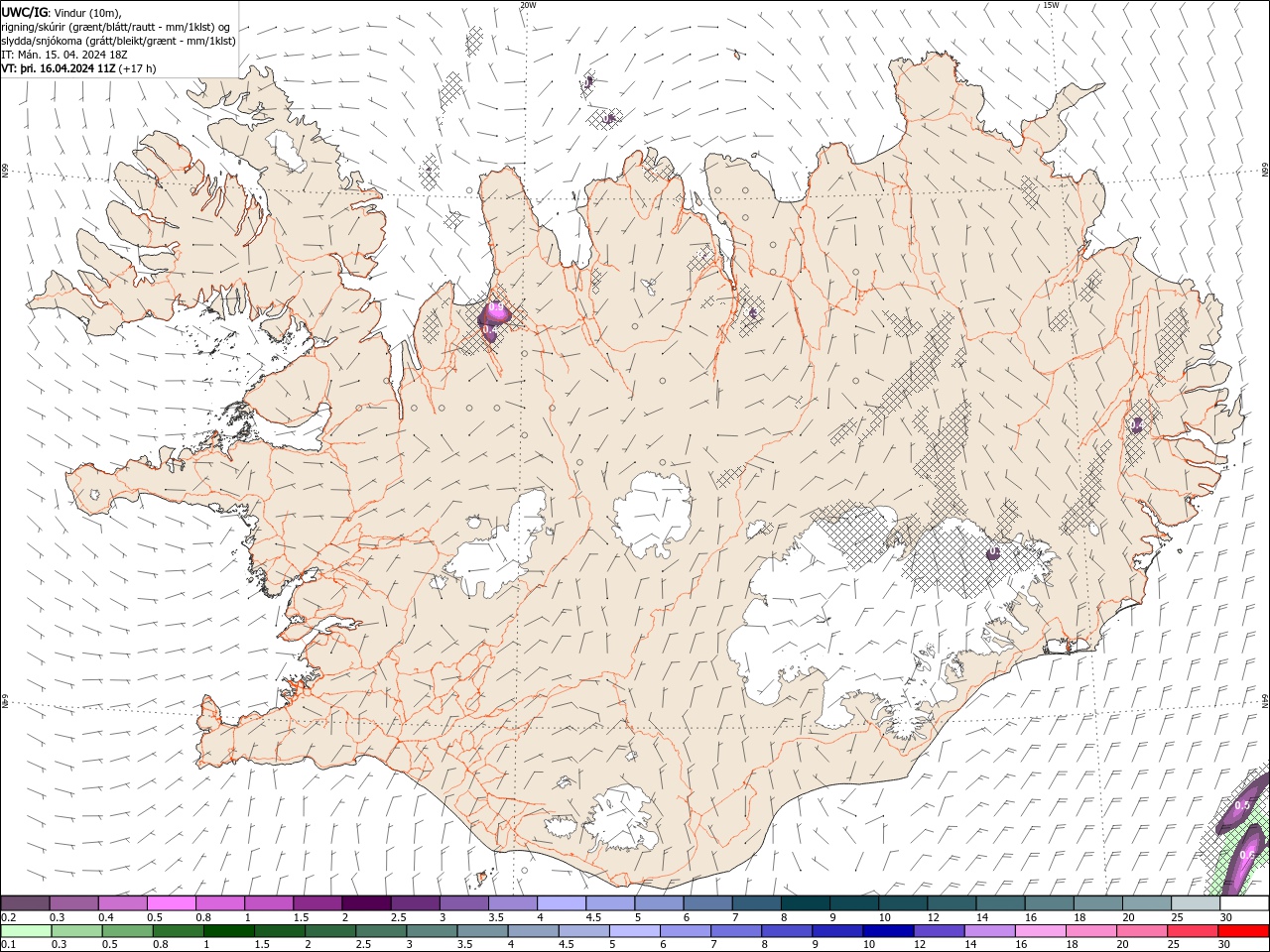Click the violet lower legend swatch labeled 12
The image size is (1270, 952).
coord(938,931)
